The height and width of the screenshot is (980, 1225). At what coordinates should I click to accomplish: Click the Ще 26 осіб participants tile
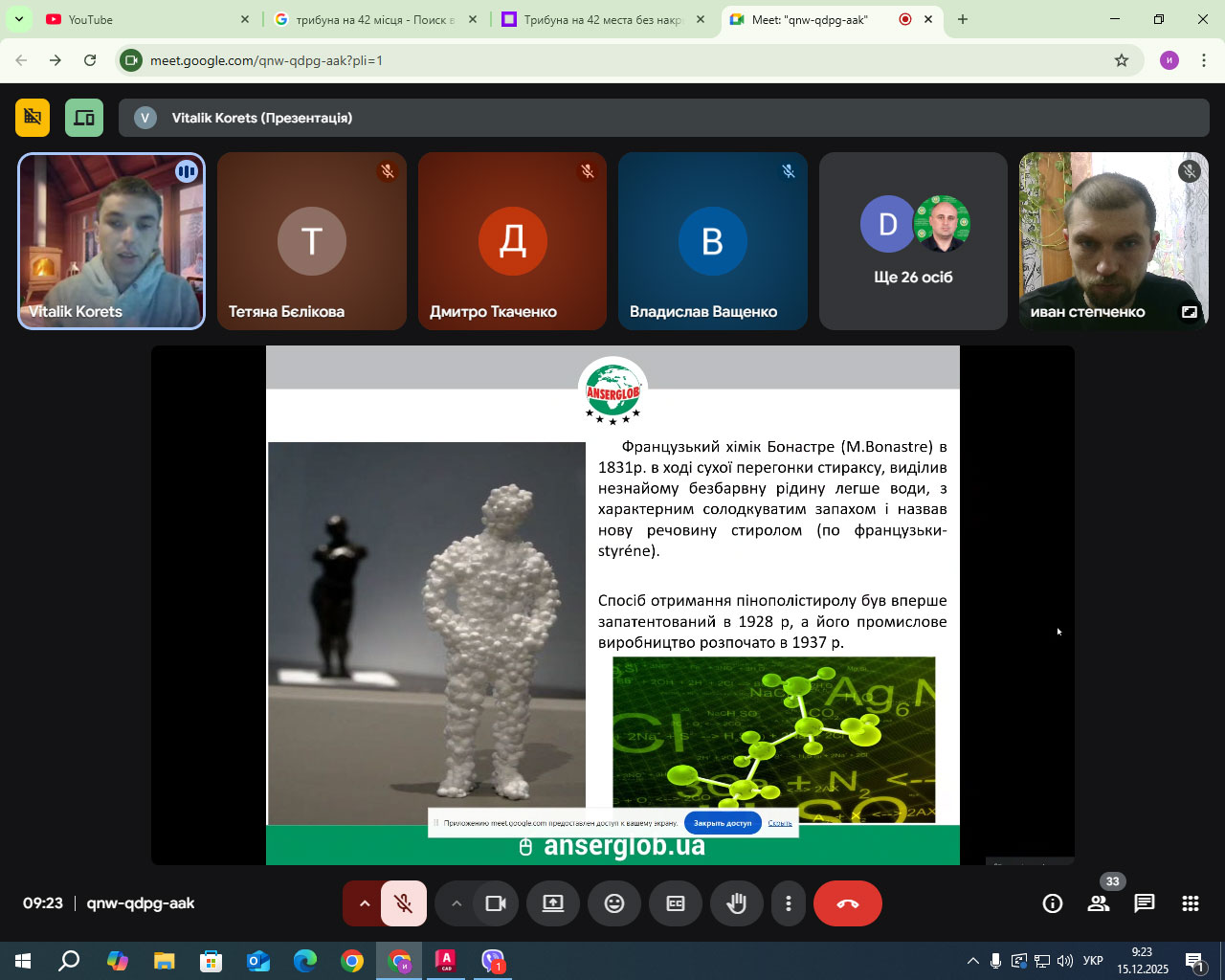point(913,241)
